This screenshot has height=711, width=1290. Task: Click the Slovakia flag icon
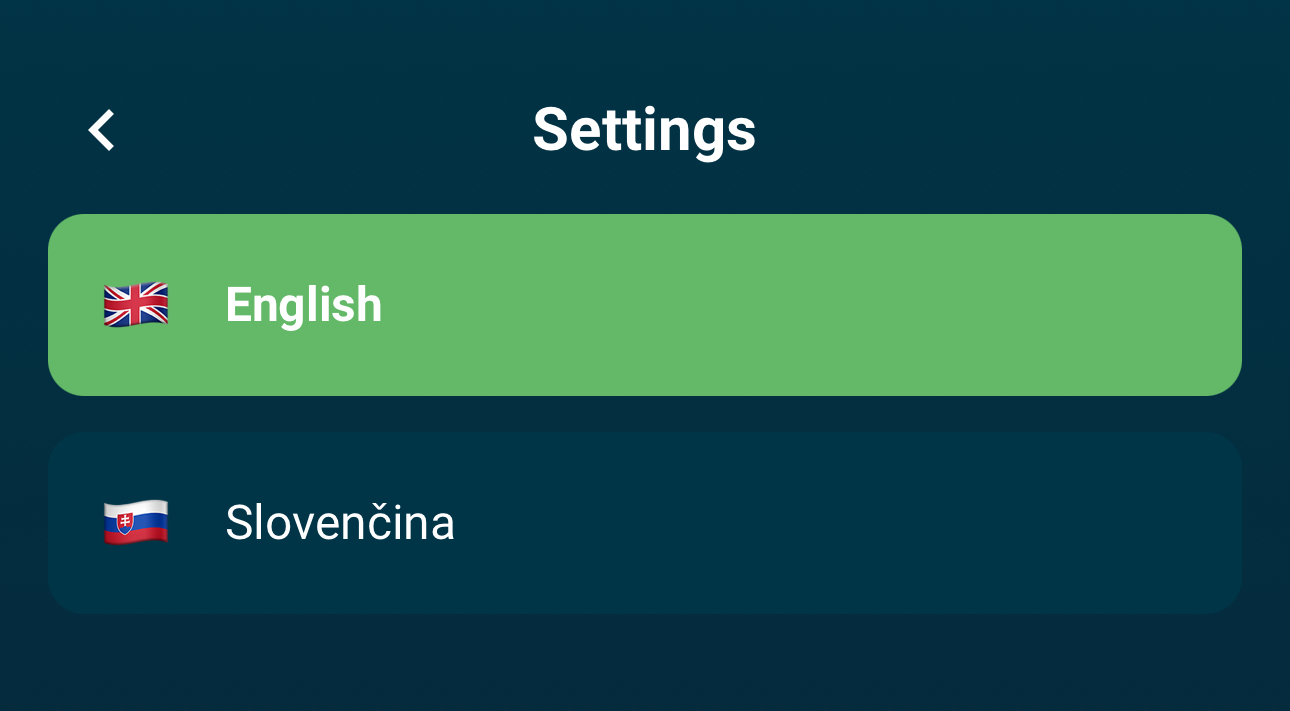(136, 522)
